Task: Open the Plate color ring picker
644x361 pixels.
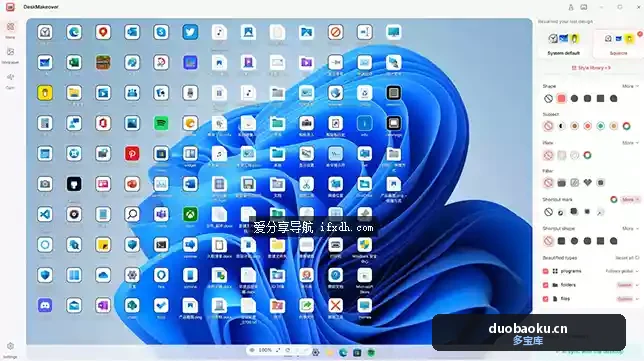Action: (587, 155)
